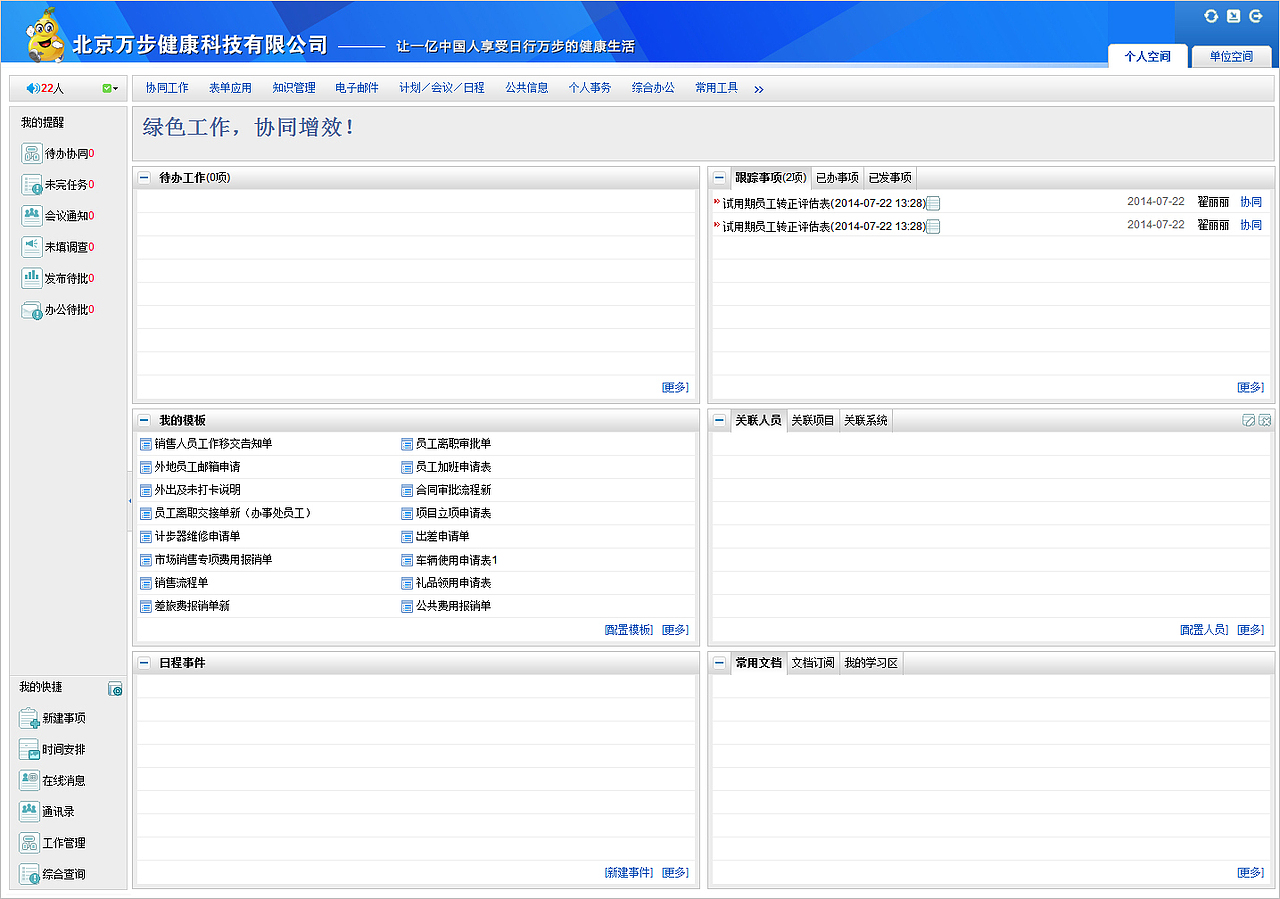Click 更多 link in 跟踪事项 panel
1280x899 pixels.
click(x=1251, y=387)
